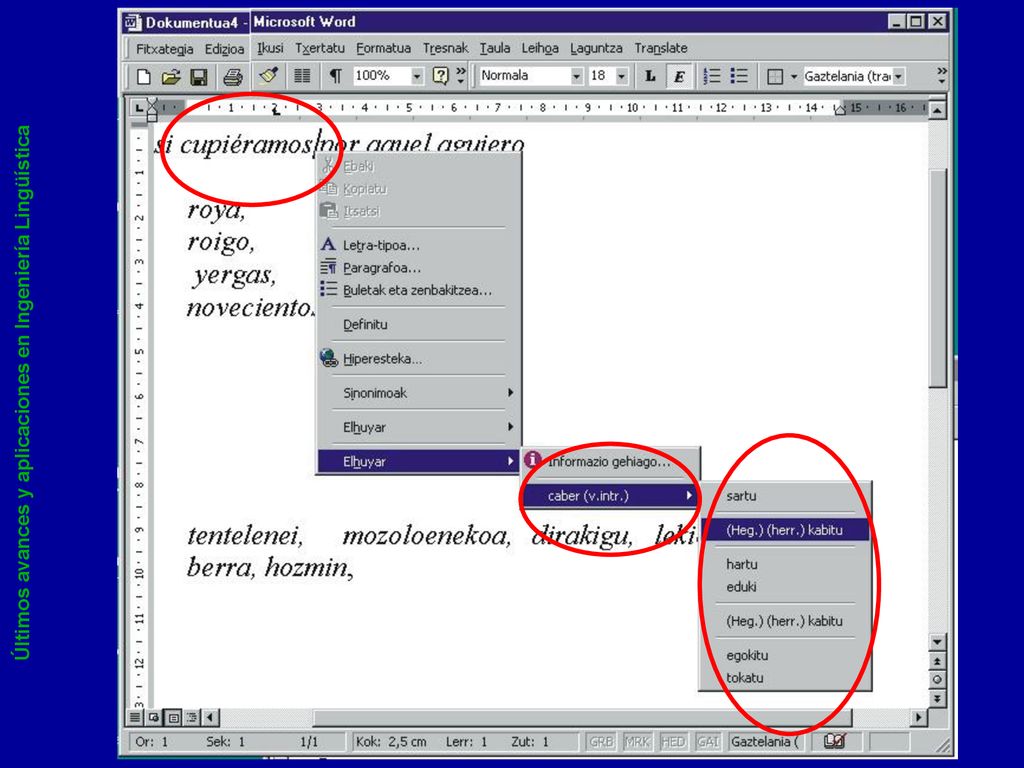
Task: Click the Hiperesteka globe icon
Action: [x=328, y=358]
